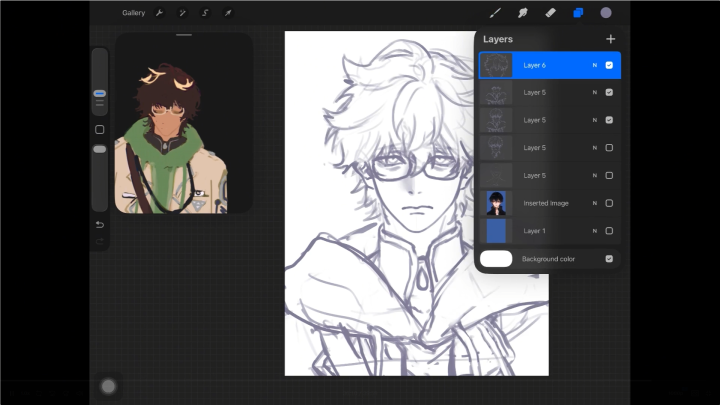Click the Undo arrow

(100, 225)
